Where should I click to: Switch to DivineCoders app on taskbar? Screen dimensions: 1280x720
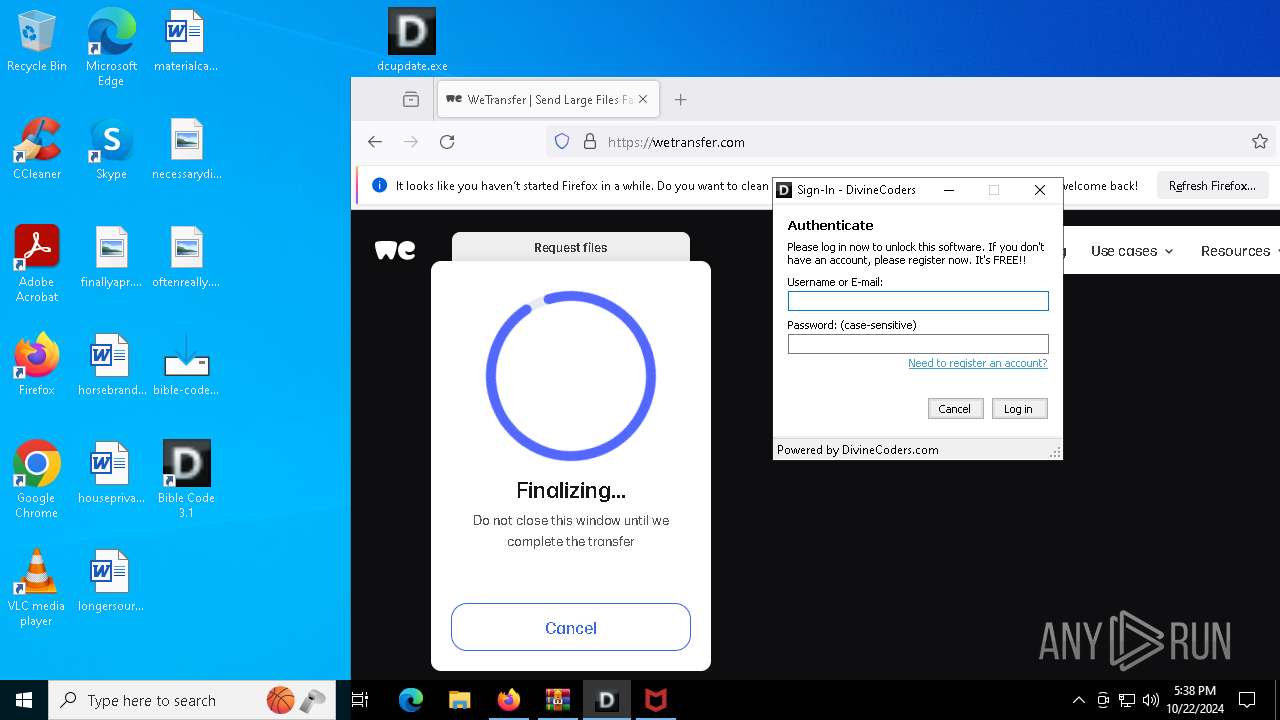[606, 700]
